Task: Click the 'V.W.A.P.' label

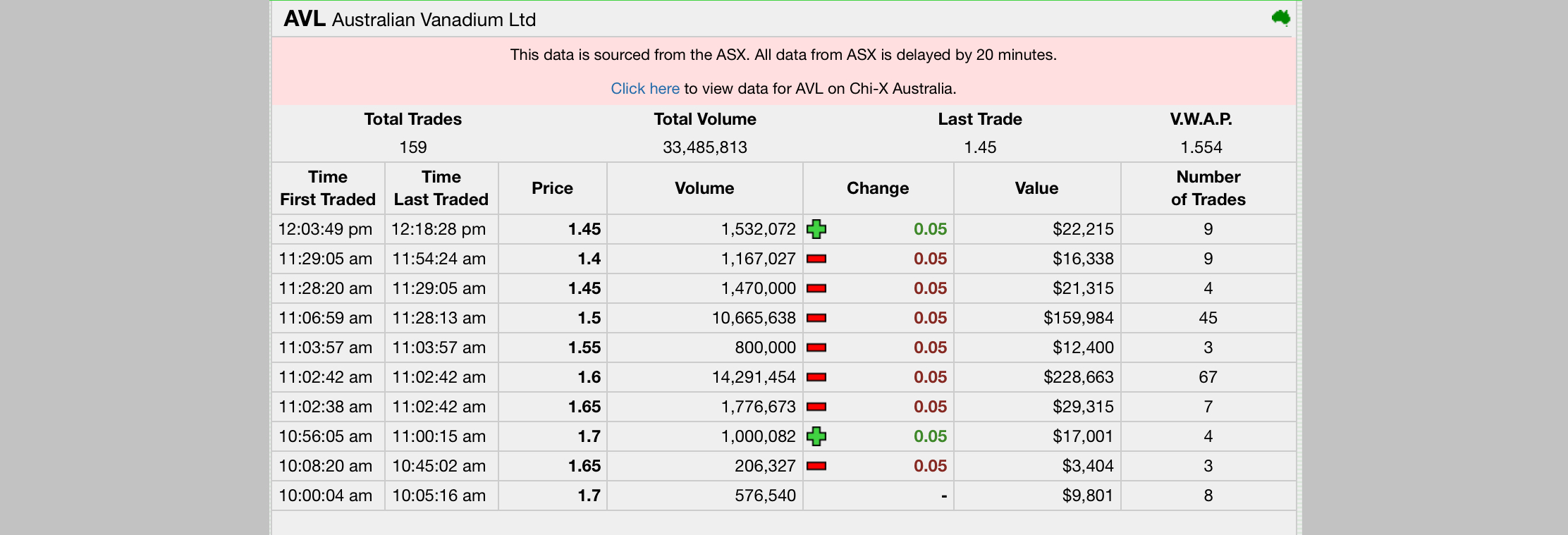Action: tap(1201, 119)
